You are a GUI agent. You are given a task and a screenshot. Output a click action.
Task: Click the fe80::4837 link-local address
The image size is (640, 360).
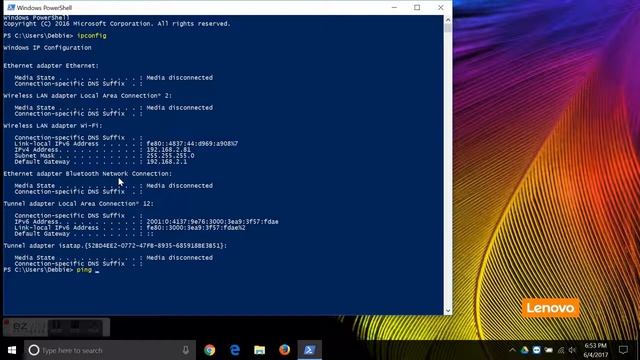tap(192, 144)
